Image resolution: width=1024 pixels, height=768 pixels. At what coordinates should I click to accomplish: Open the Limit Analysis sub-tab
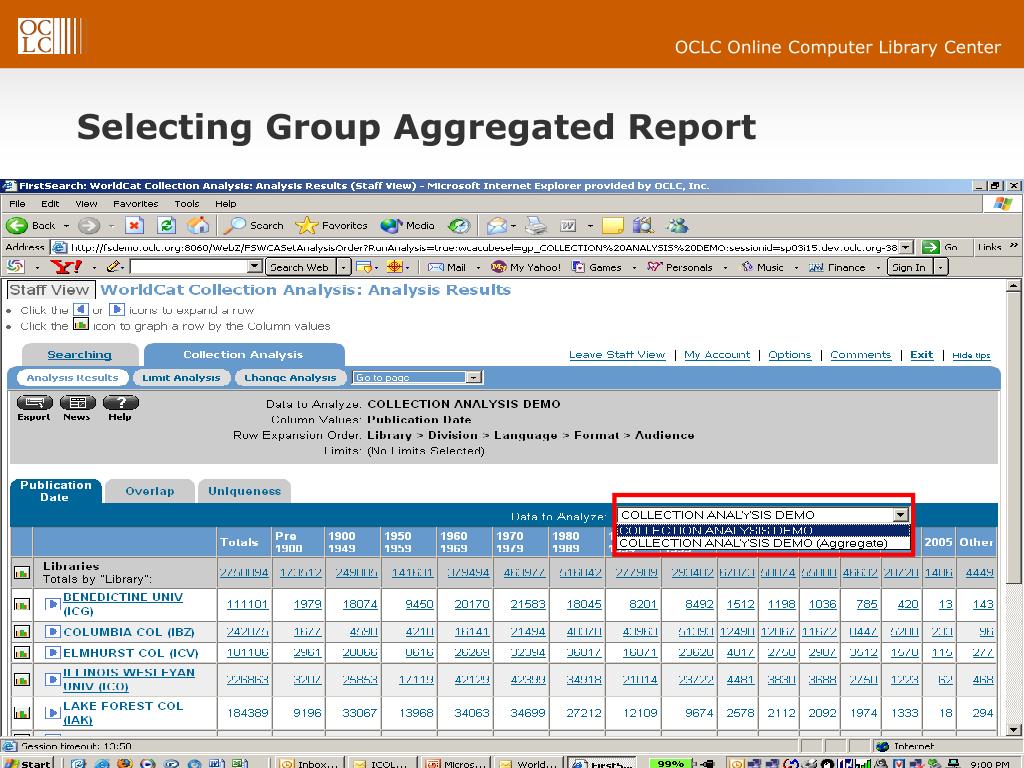click(x=182, y=377)
